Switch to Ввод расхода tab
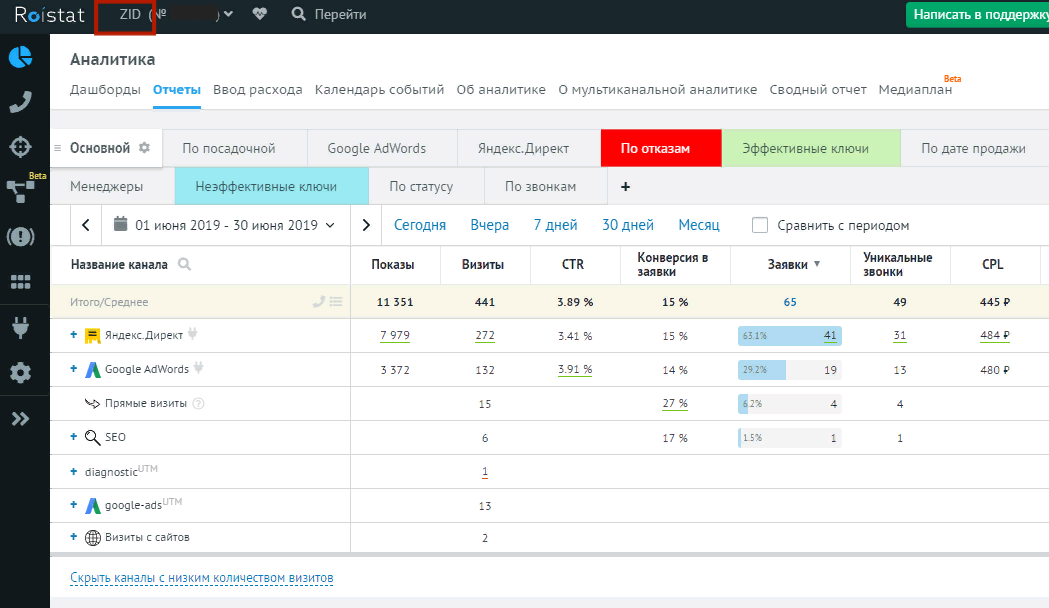This screenshot has width=1049, height=608. [x=258, y=90]
